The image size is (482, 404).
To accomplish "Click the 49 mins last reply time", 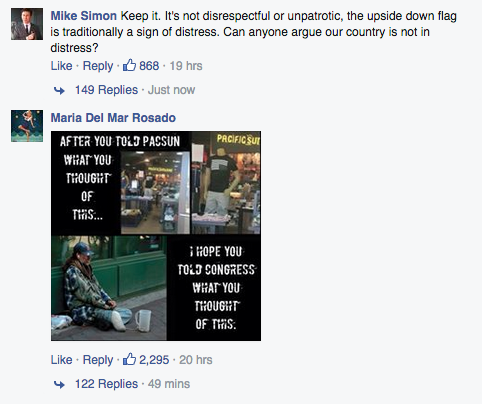I will point(169,384).
